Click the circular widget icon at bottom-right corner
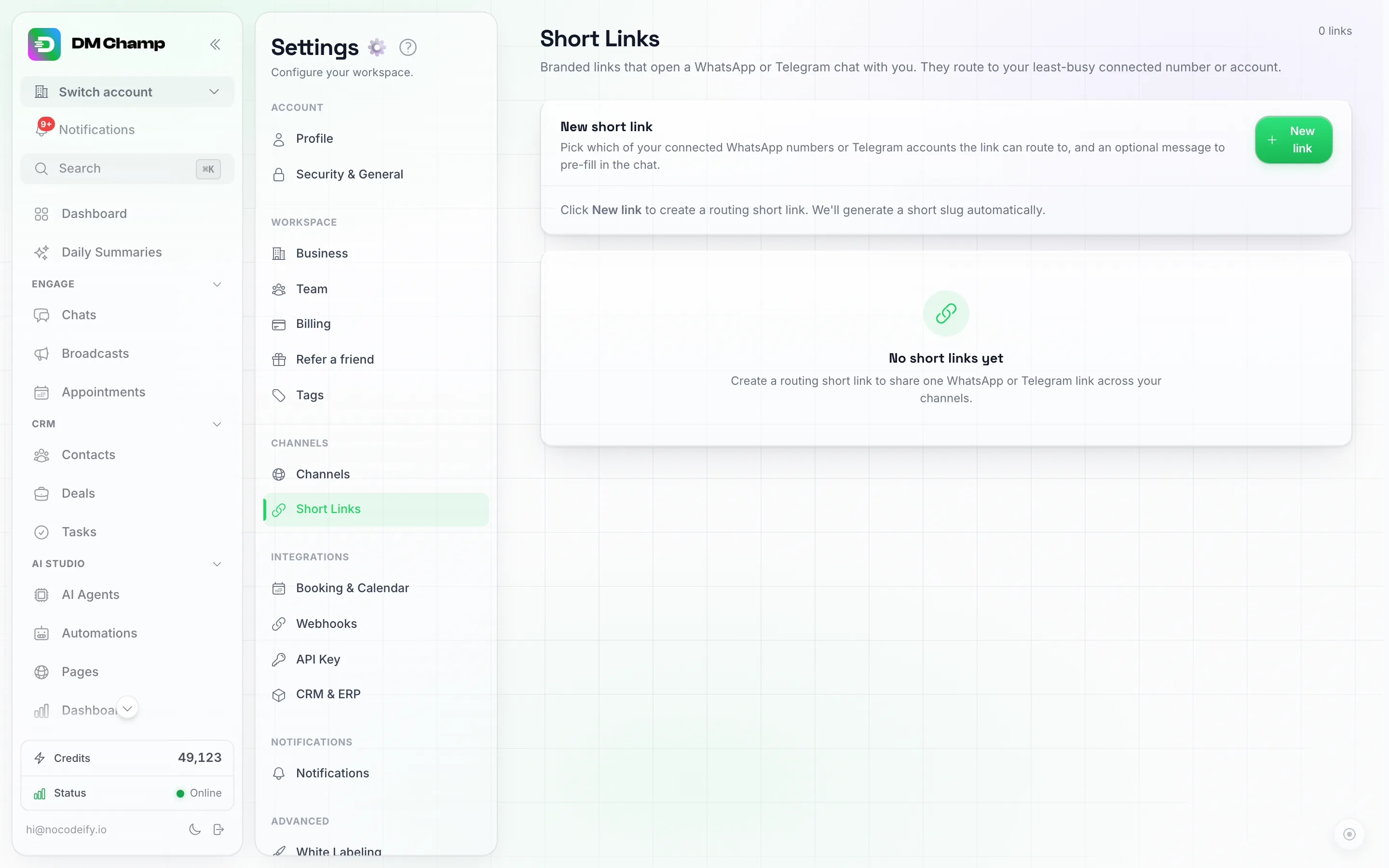 (1349, 834)
